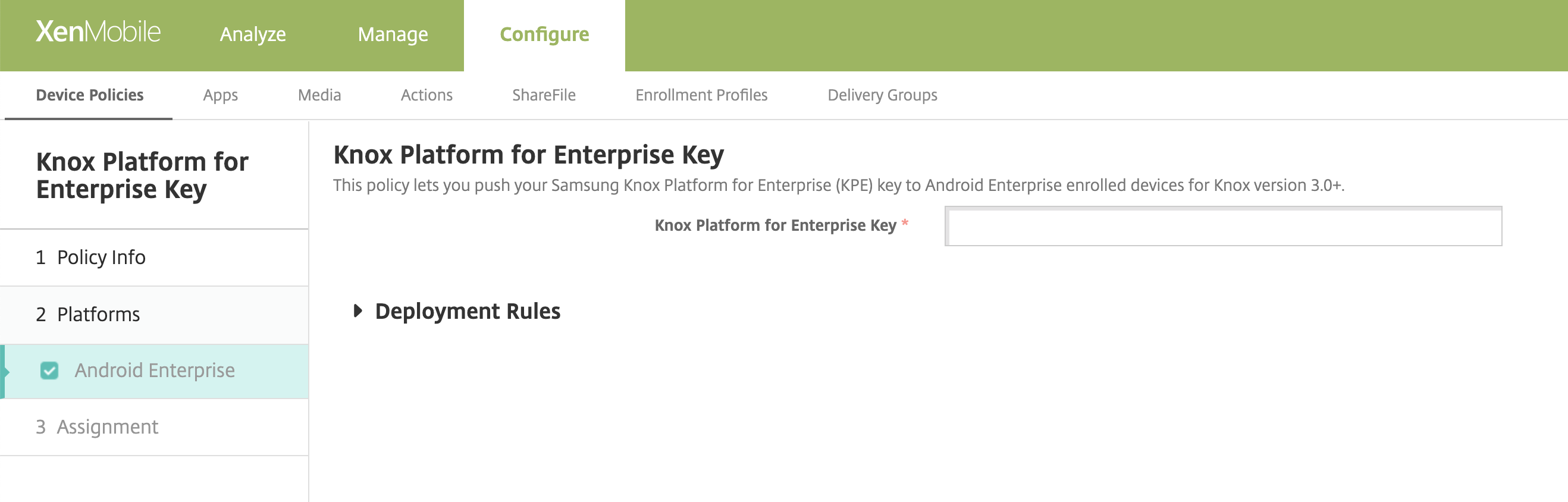Image resolution: width=1568 pixels, height=502 pixels.
Task: Open the Media subtab
Action: 319,95
